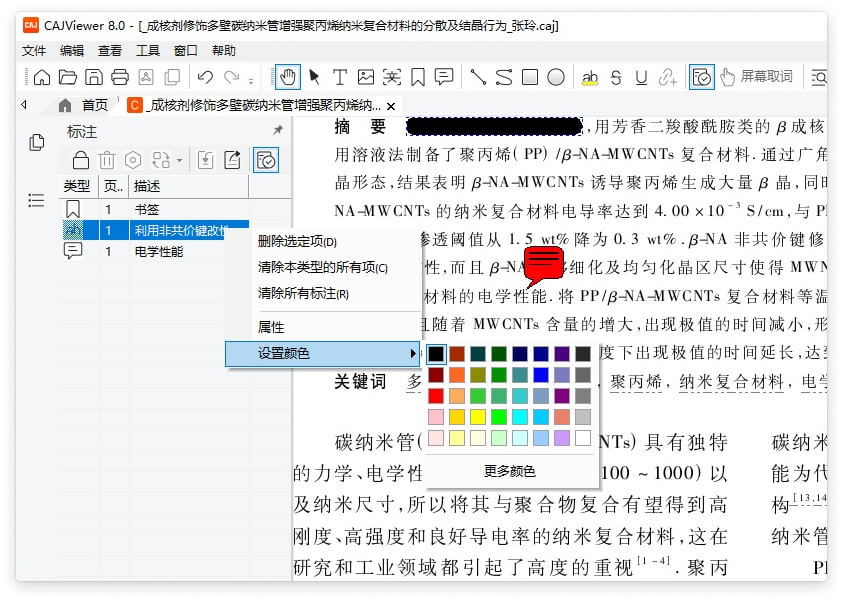843x601 pixels.
Task: Click 更多颜色 for more colors
Action: point(509,471)
